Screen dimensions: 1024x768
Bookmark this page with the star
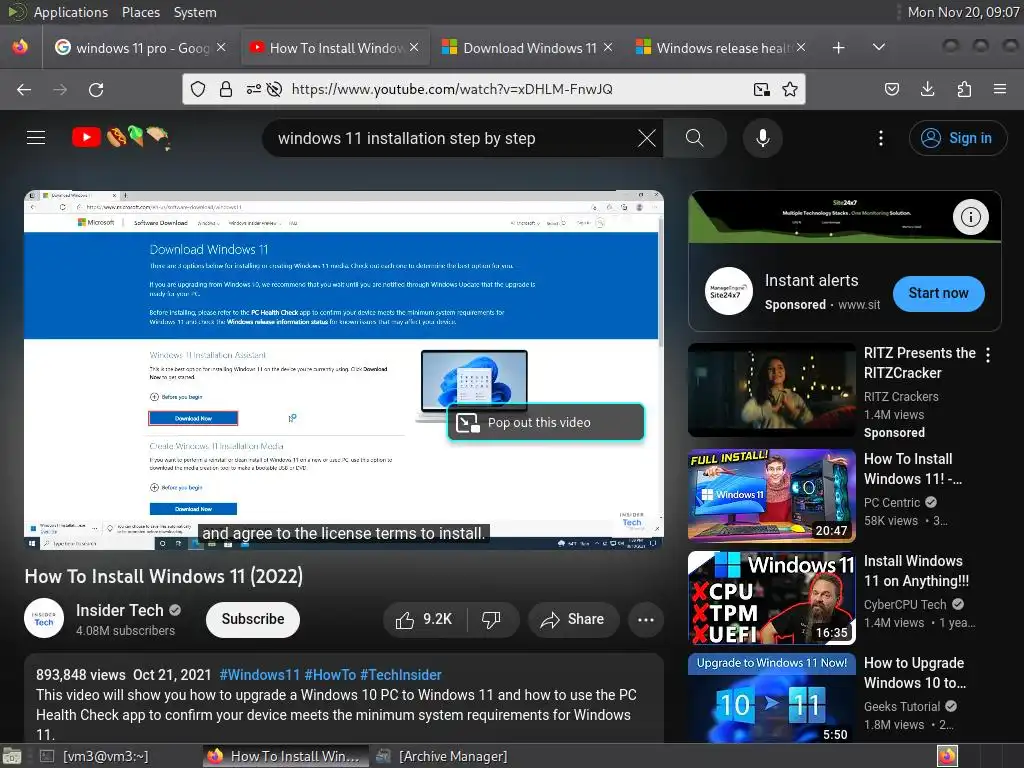[790, 89]
